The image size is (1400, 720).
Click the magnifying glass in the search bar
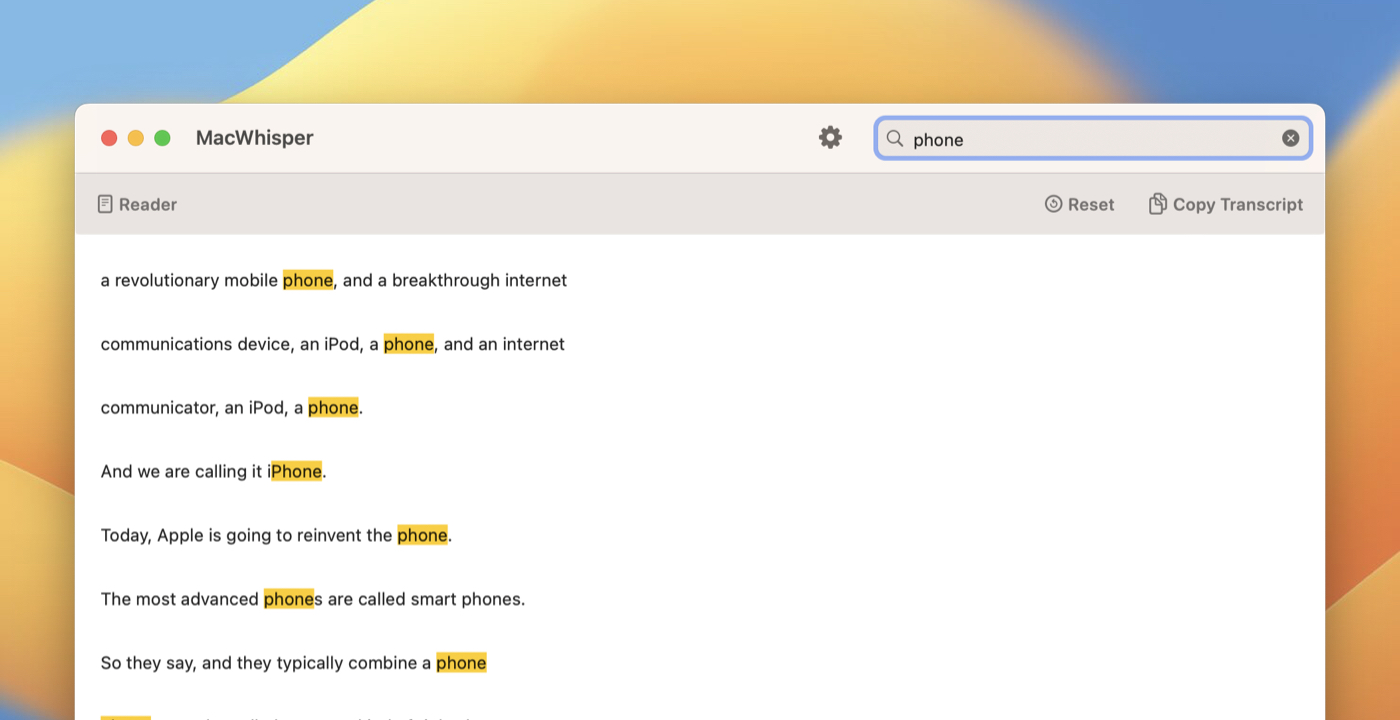click(895, 139)
